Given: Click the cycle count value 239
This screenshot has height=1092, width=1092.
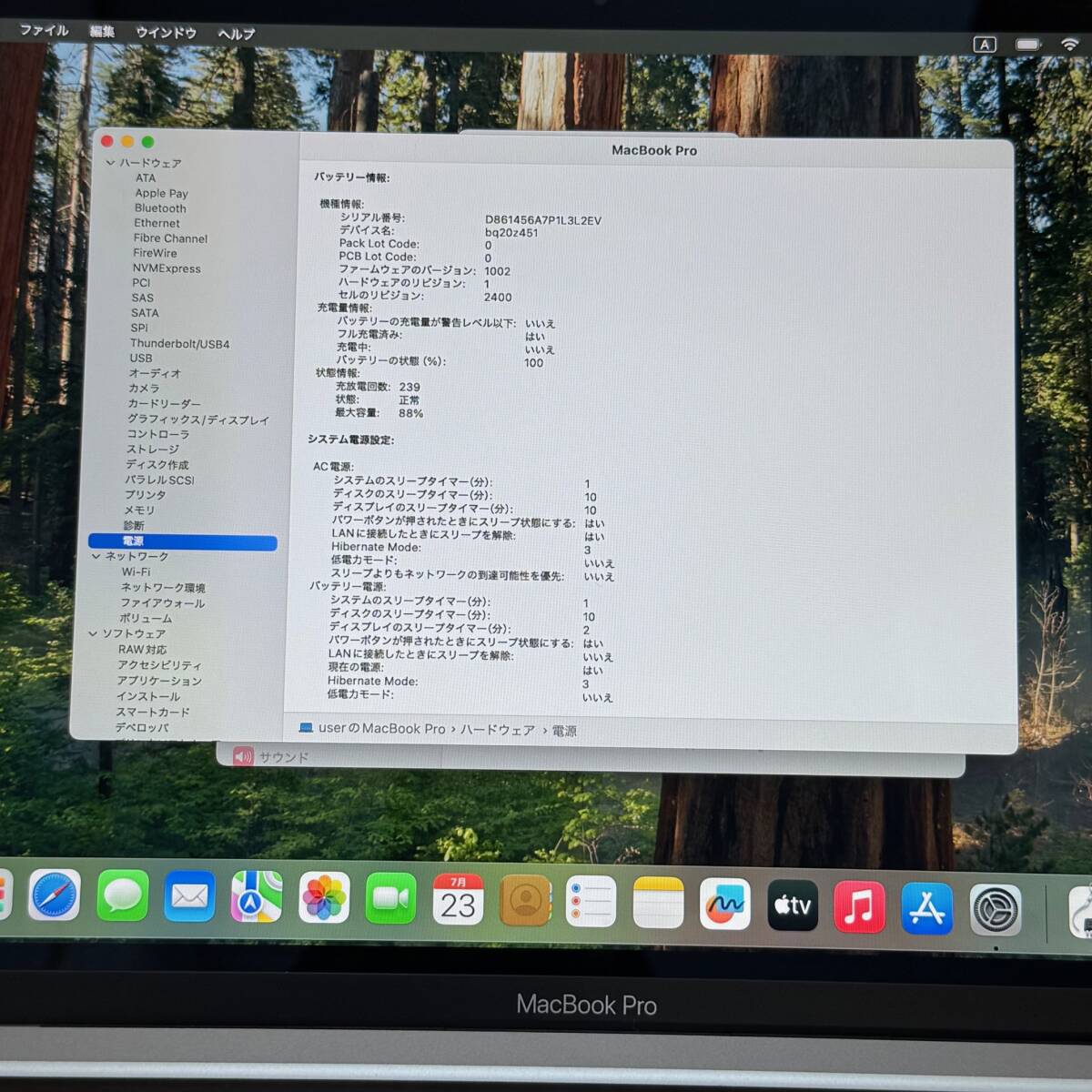Looking at the screenshot, I should 409,387.
